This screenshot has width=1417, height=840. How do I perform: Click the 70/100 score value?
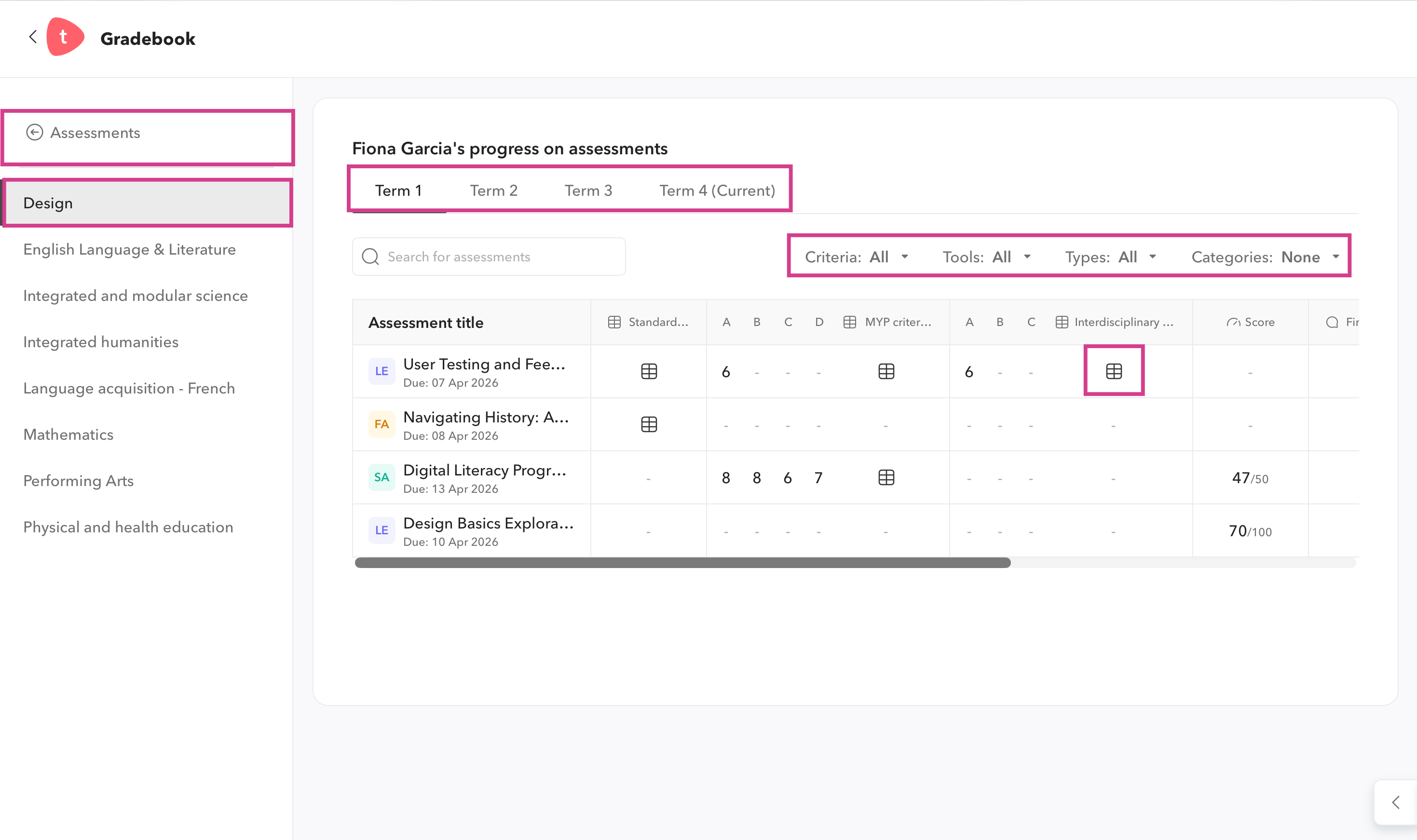1250,531
